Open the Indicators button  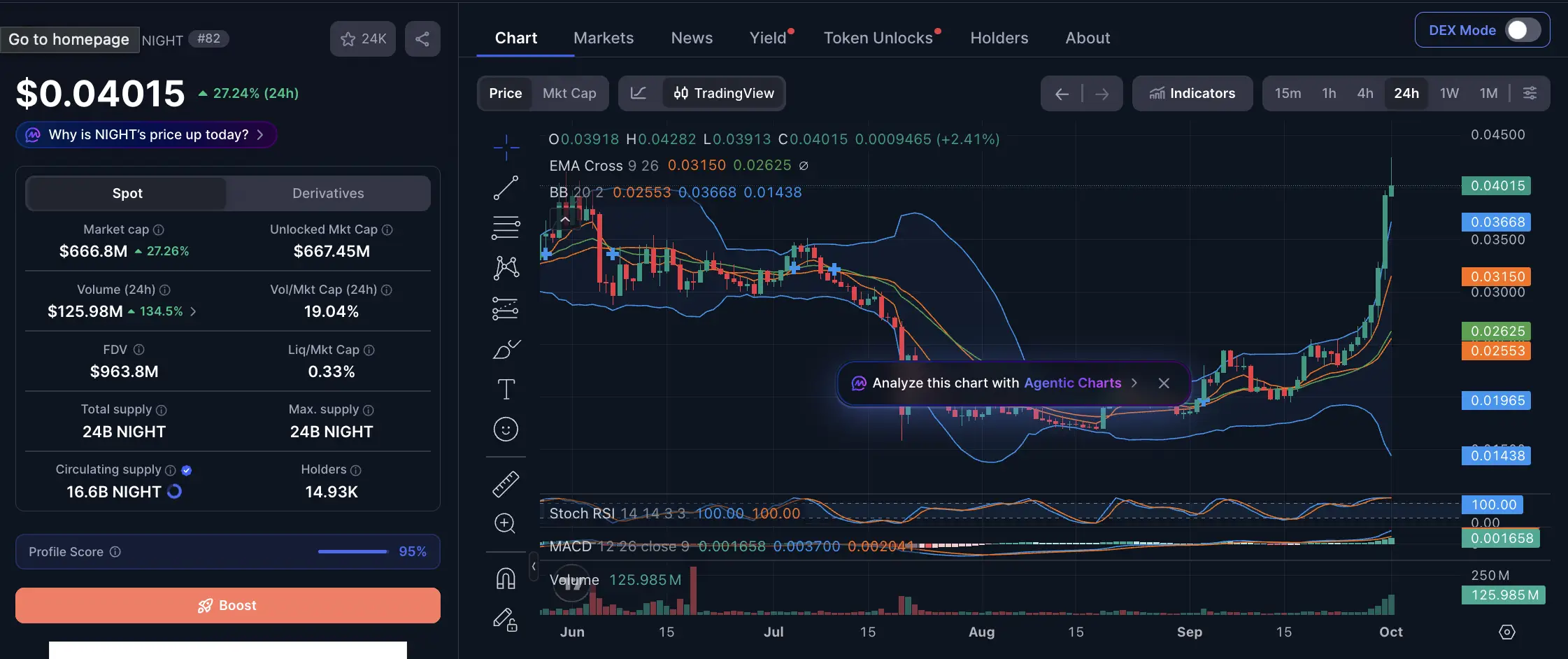point(1192,93)
